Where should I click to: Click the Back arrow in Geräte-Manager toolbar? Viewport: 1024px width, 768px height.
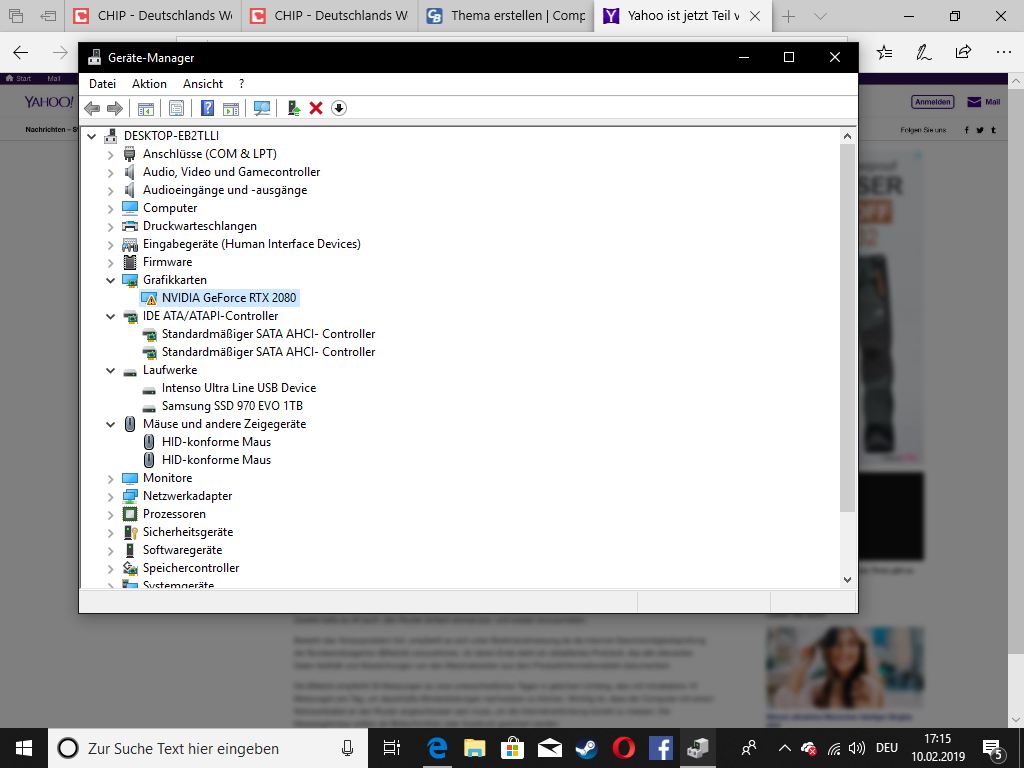[92, 108]
